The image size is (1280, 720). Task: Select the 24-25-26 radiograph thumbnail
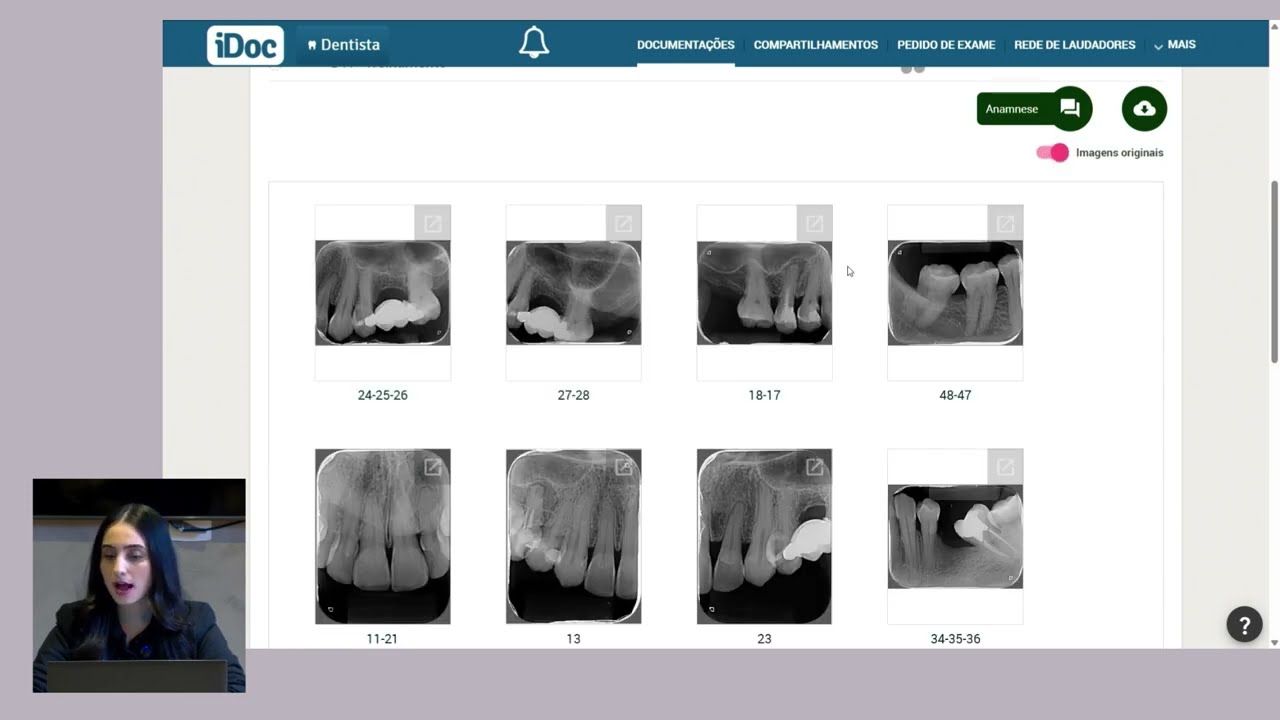(383, 293)
